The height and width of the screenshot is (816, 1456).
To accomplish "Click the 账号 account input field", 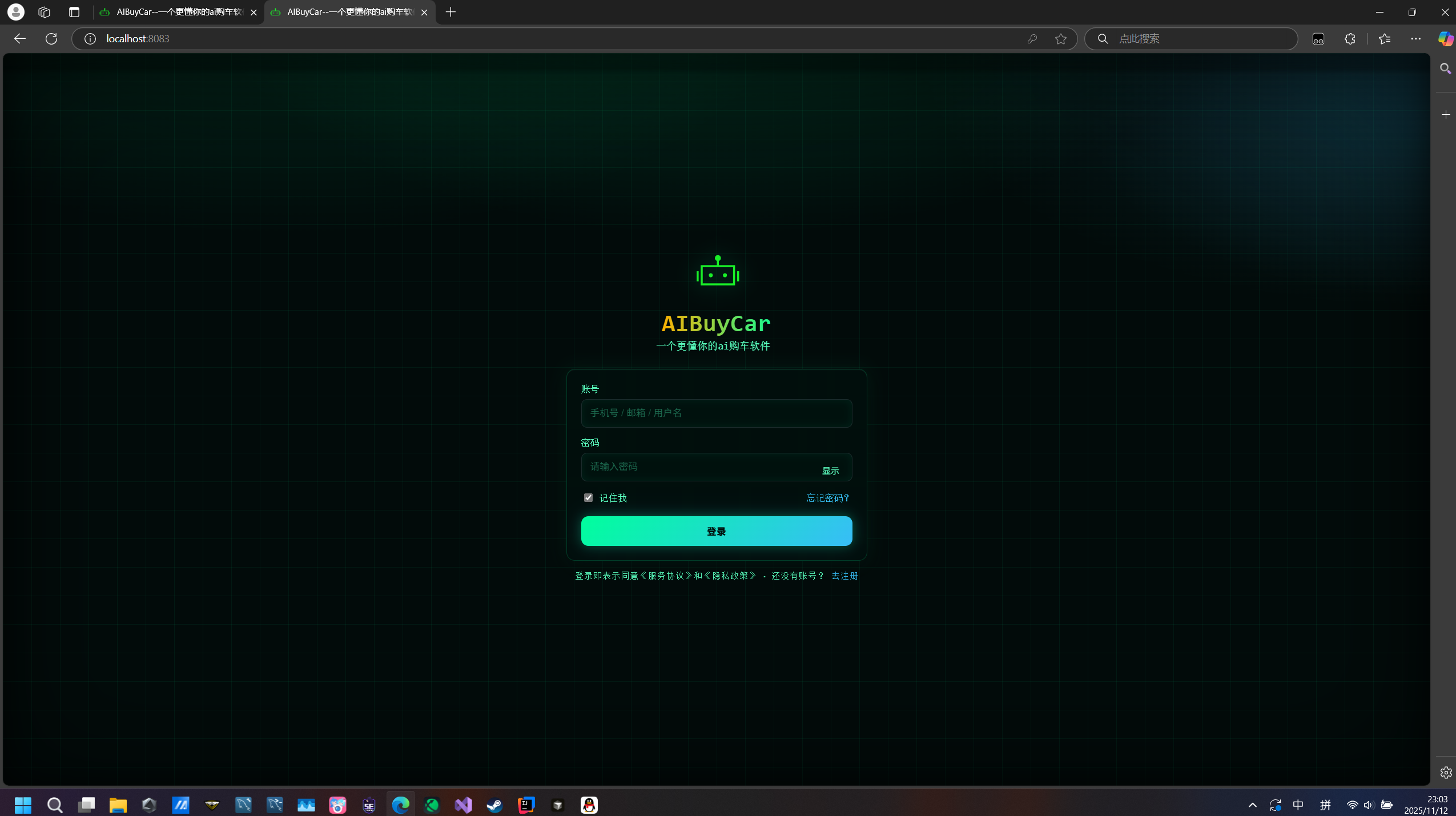I will pos(716,413).
